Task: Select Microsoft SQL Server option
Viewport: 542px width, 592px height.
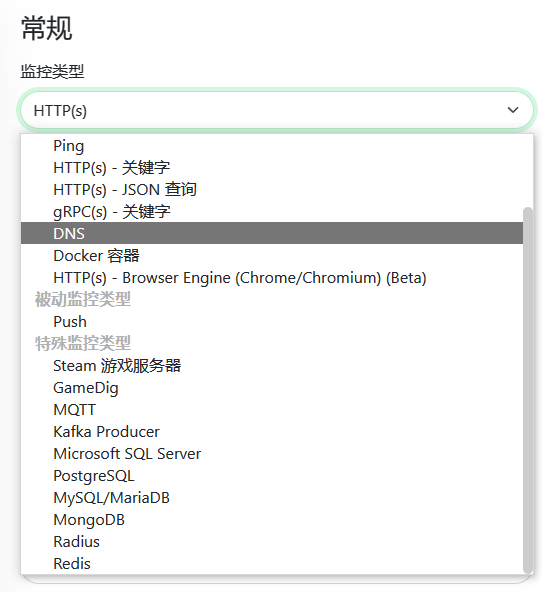Action: (x=272, y=453)
